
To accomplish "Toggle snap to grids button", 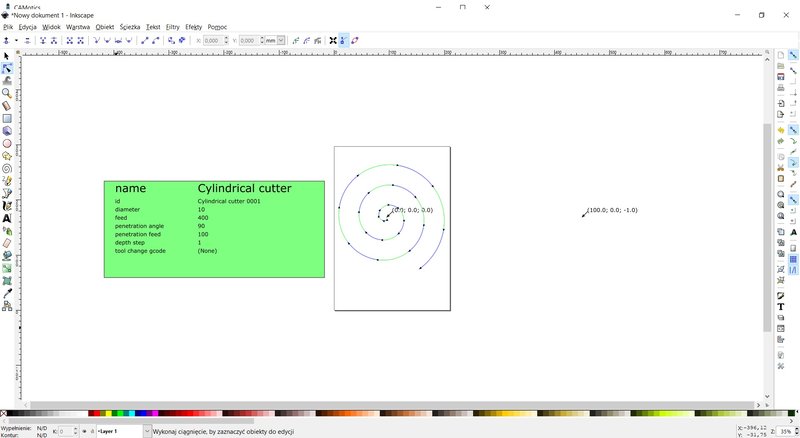I will [x=793, y=259].
